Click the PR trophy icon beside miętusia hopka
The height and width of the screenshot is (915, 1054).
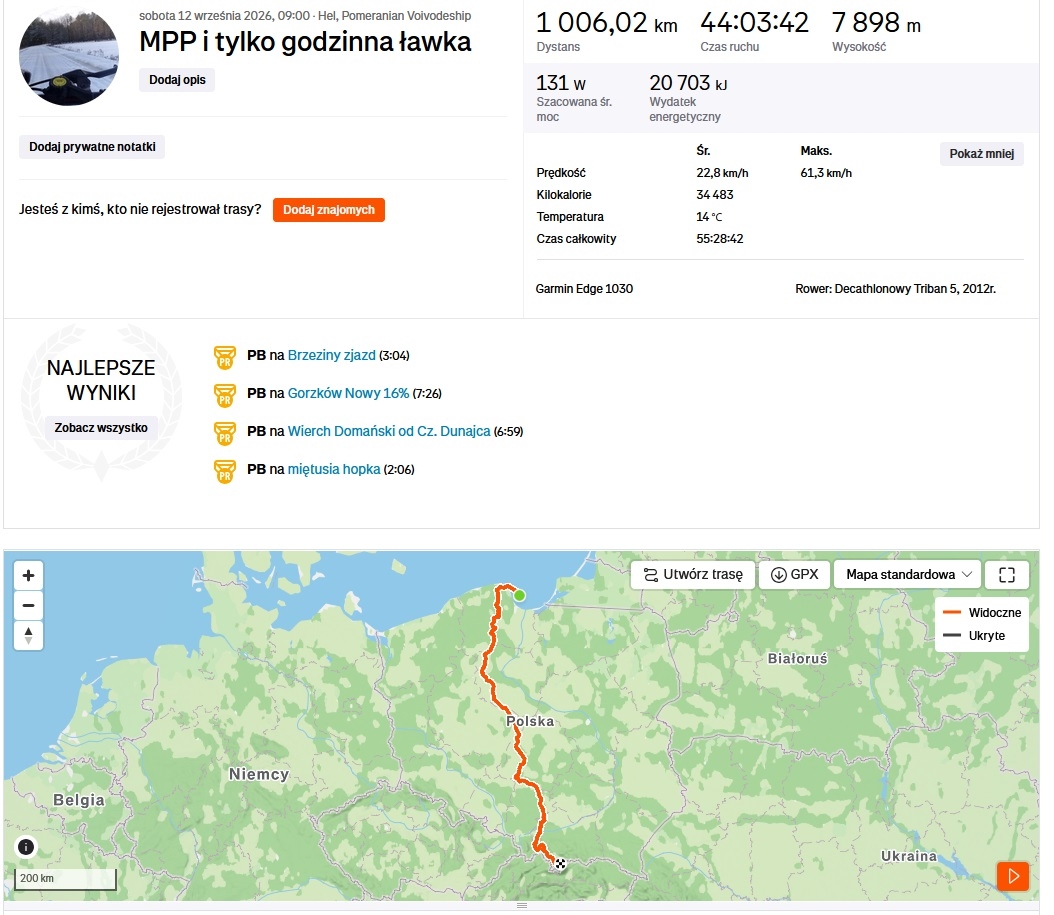(225, 471)
